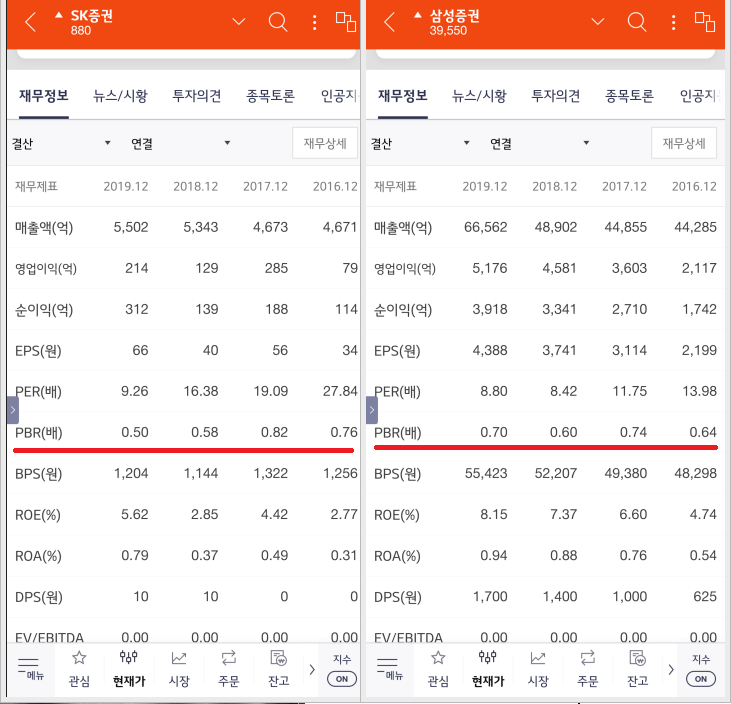This screenshot has width=731, height=704.
Task: Open 시장 in SK증권 bottom bar
Action: pos(179,669)
